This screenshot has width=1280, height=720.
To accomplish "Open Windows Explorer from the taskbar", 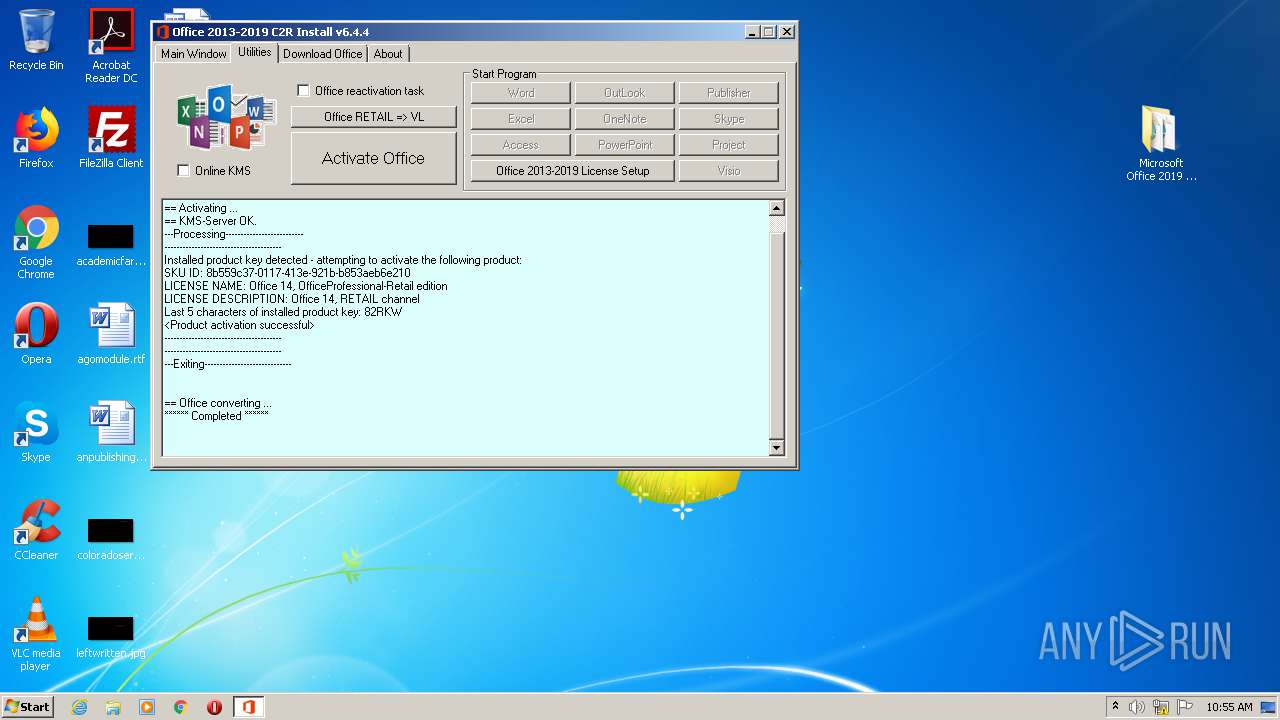I will [113, 707].
